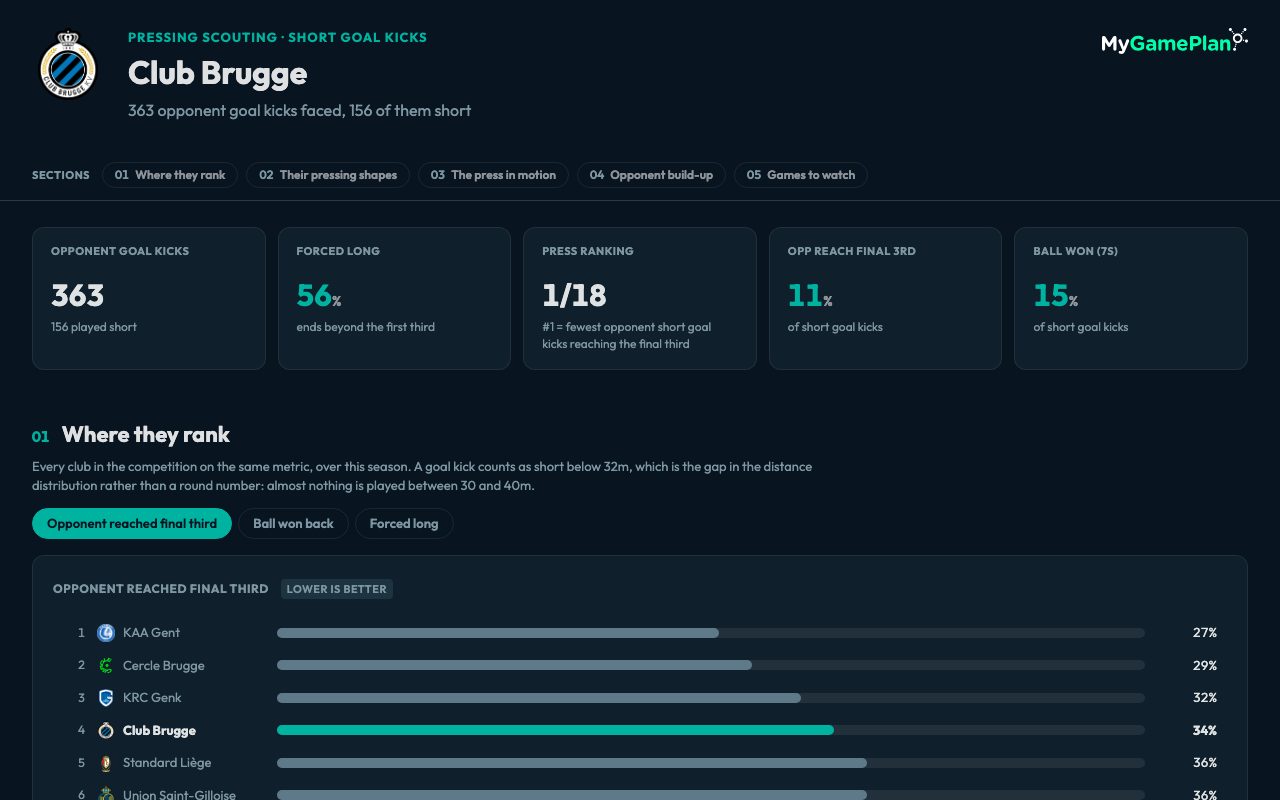Viewport: 1280px width, 800px height.
Task: Click the Opponent Goal Kicks 363 card
Action: pos(149,299)
